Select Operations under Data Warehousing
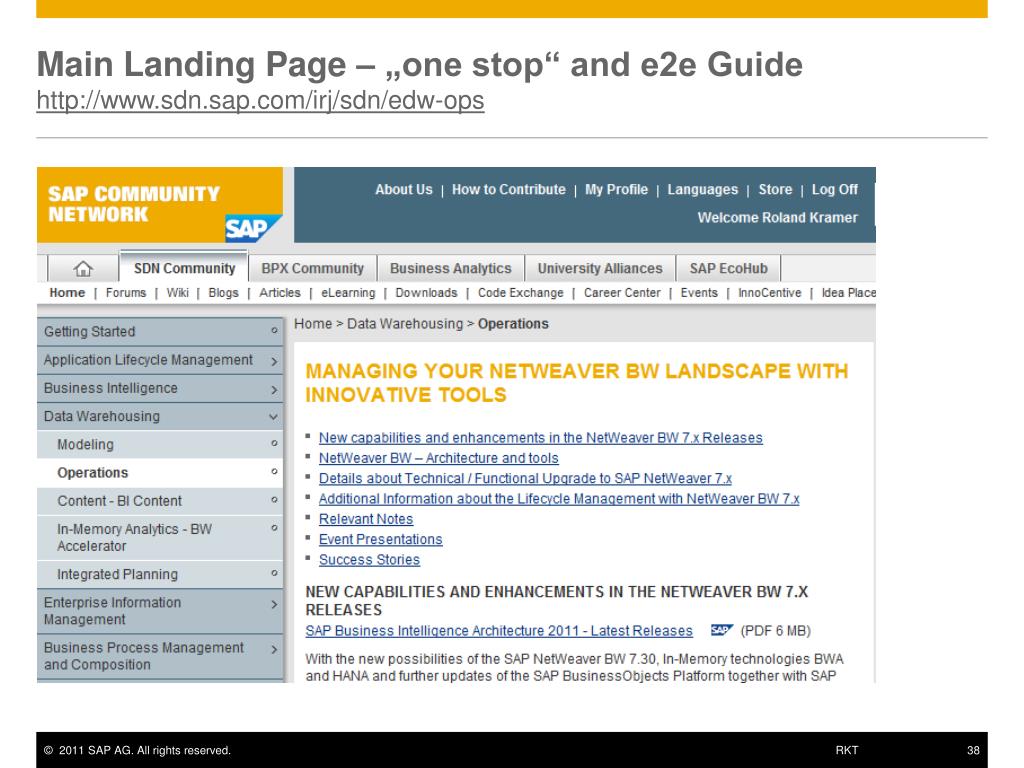The width and height of the screenshot is (1024, 768). [x=160, y=472]
